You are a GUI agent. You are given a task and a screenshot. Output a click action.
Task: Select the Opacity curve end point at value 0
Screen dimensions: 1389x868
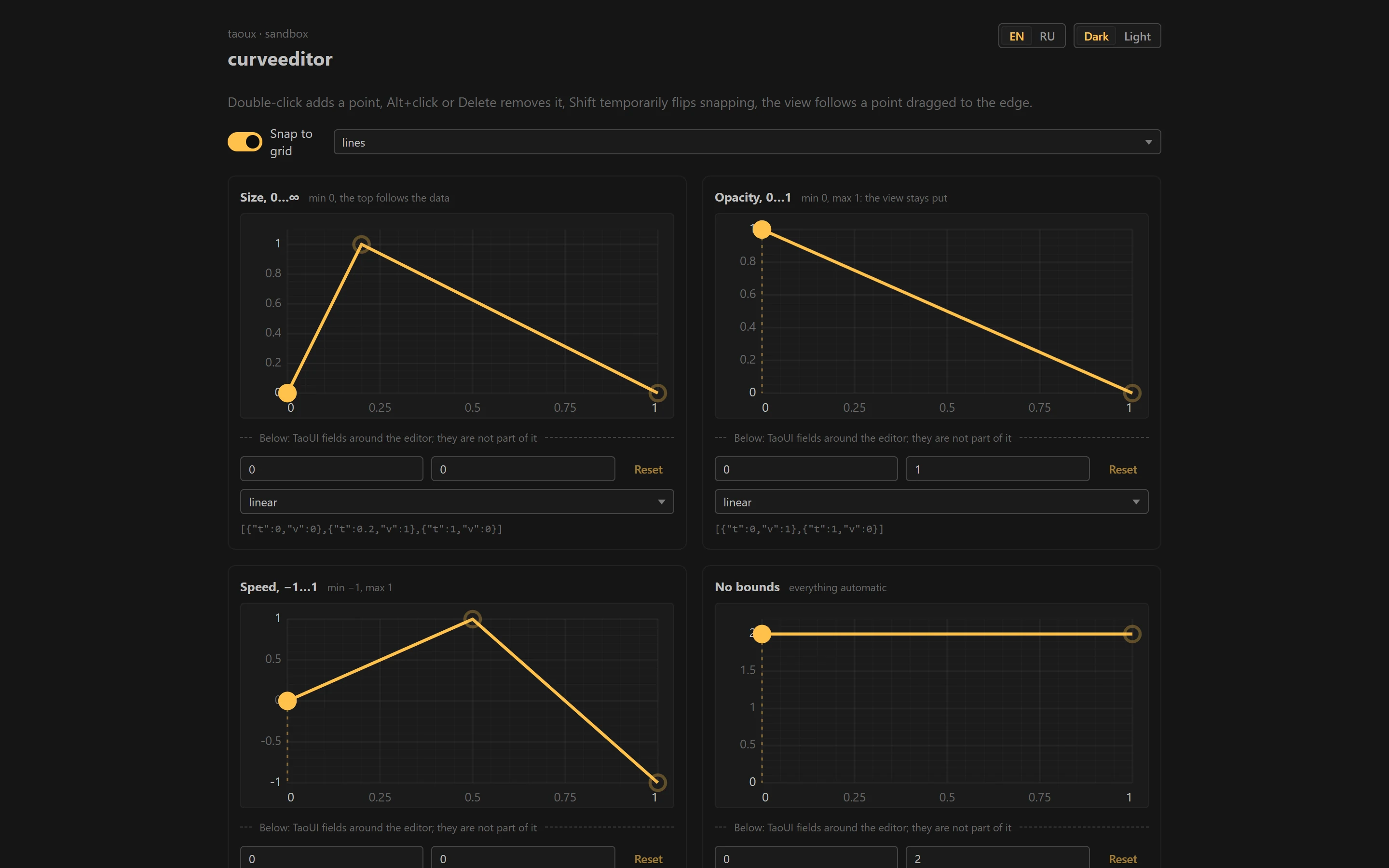(x=1132, y=393)
